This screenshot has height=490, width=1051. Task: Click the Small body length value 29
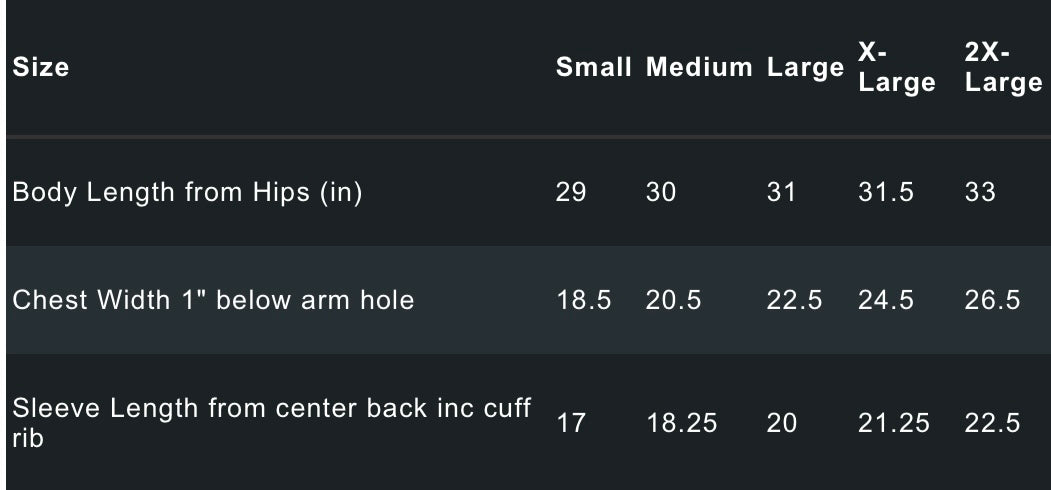571,192
